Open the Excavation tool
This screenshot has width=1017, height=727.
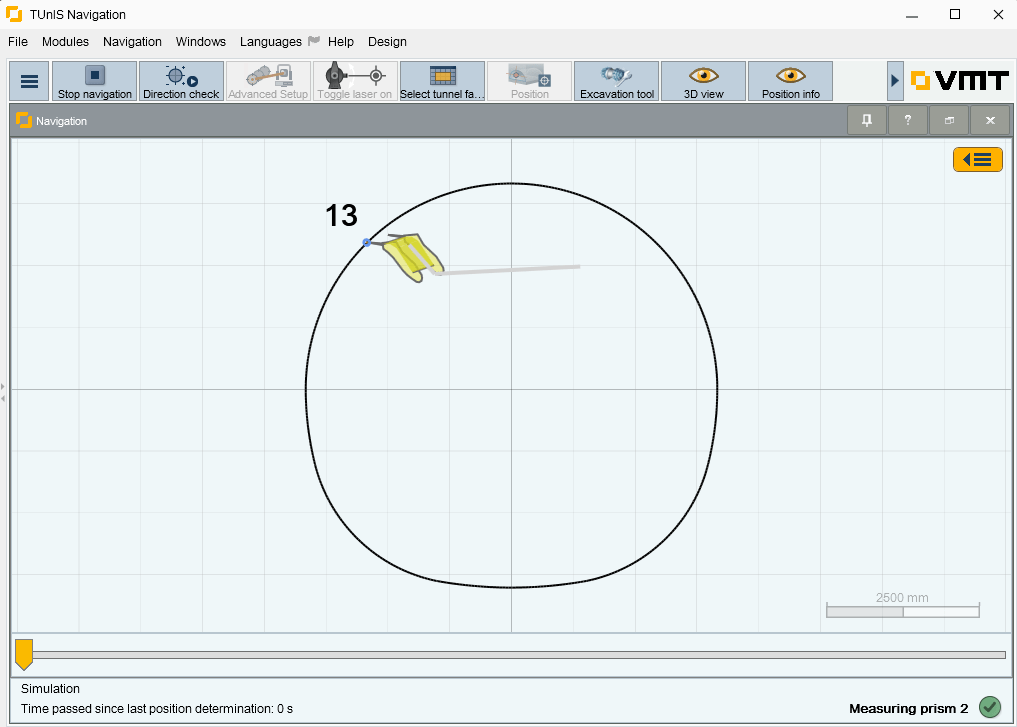pyautogui.click(x=616, y=81)
